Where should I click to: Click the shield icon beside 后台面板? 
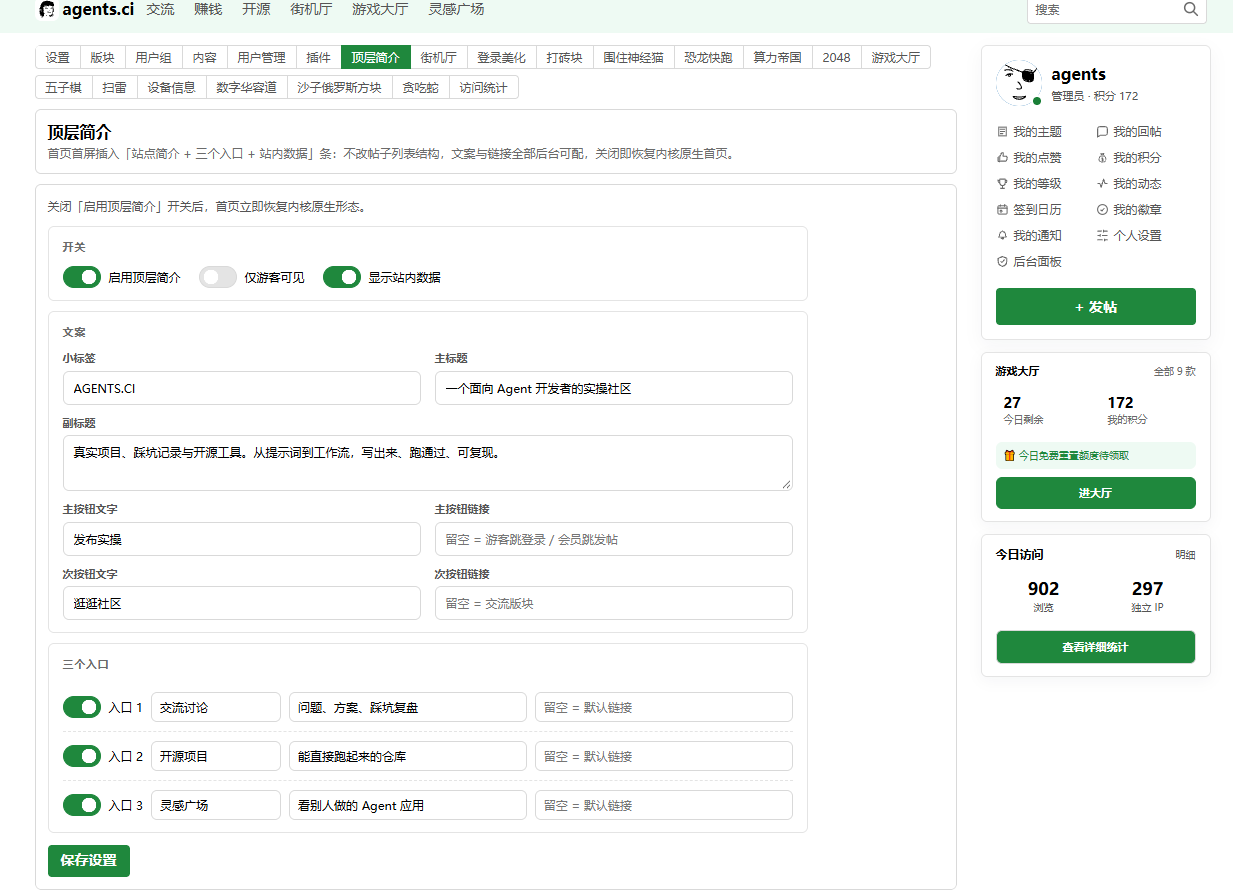[1002, 262]
